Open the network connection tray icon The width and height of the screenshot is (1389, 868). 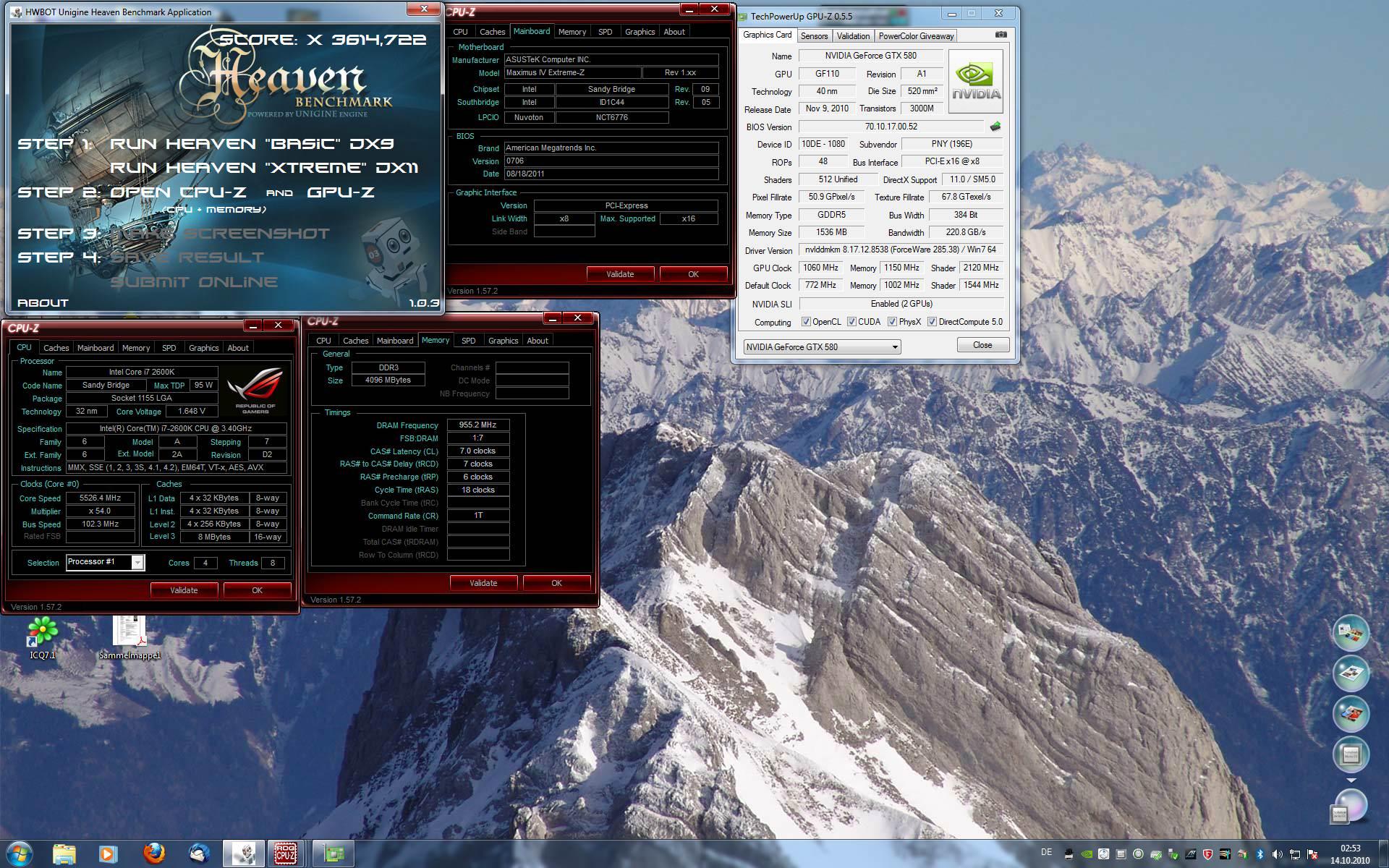pos(1294,854)
